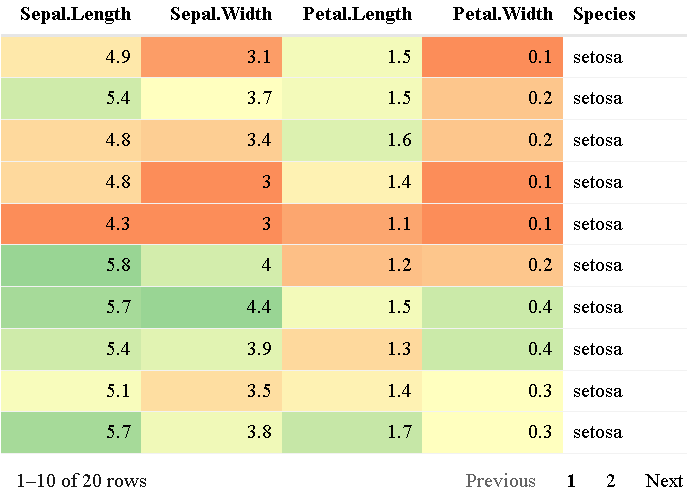The width and height of the screenshot is (687, 504).
Task: Click the Petal.Length cell with 1.1
Action: 352,224
